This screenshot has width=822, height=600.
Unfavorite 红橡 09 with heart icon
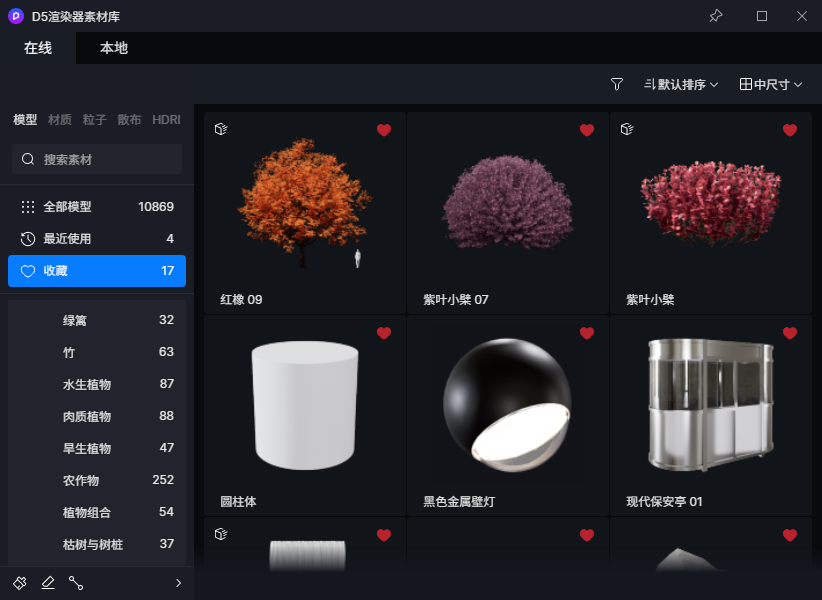(384, 130)
